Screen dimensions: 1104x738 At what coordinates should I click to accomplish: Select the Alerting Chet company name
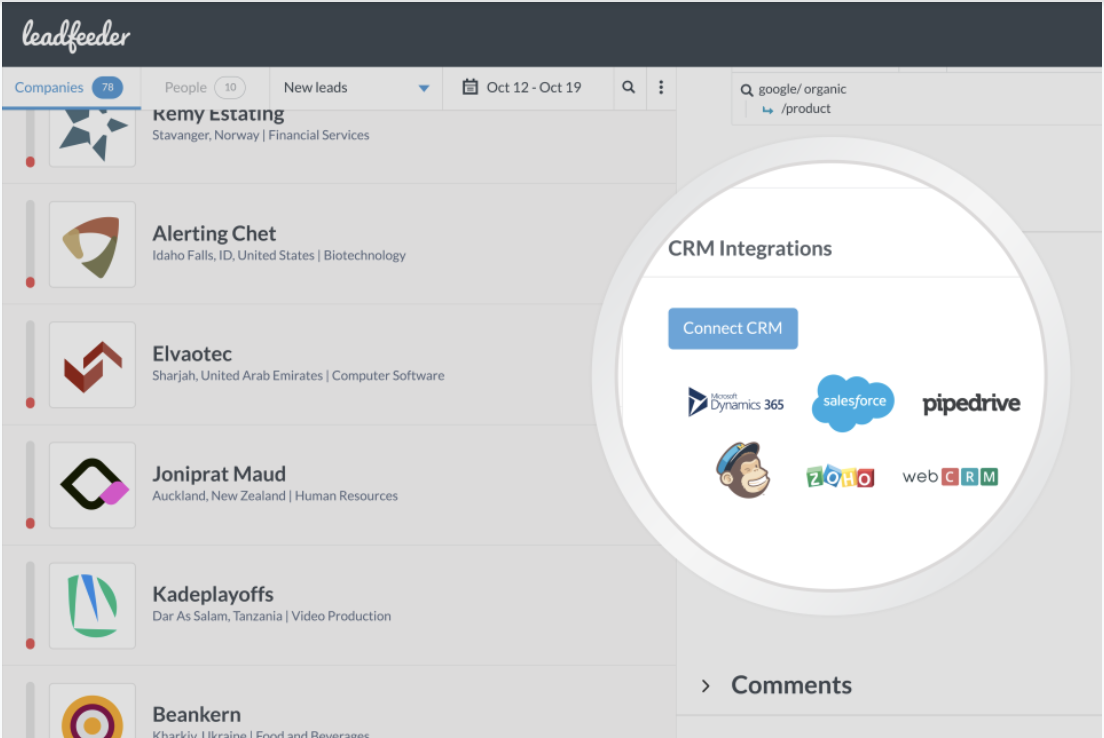214,233
